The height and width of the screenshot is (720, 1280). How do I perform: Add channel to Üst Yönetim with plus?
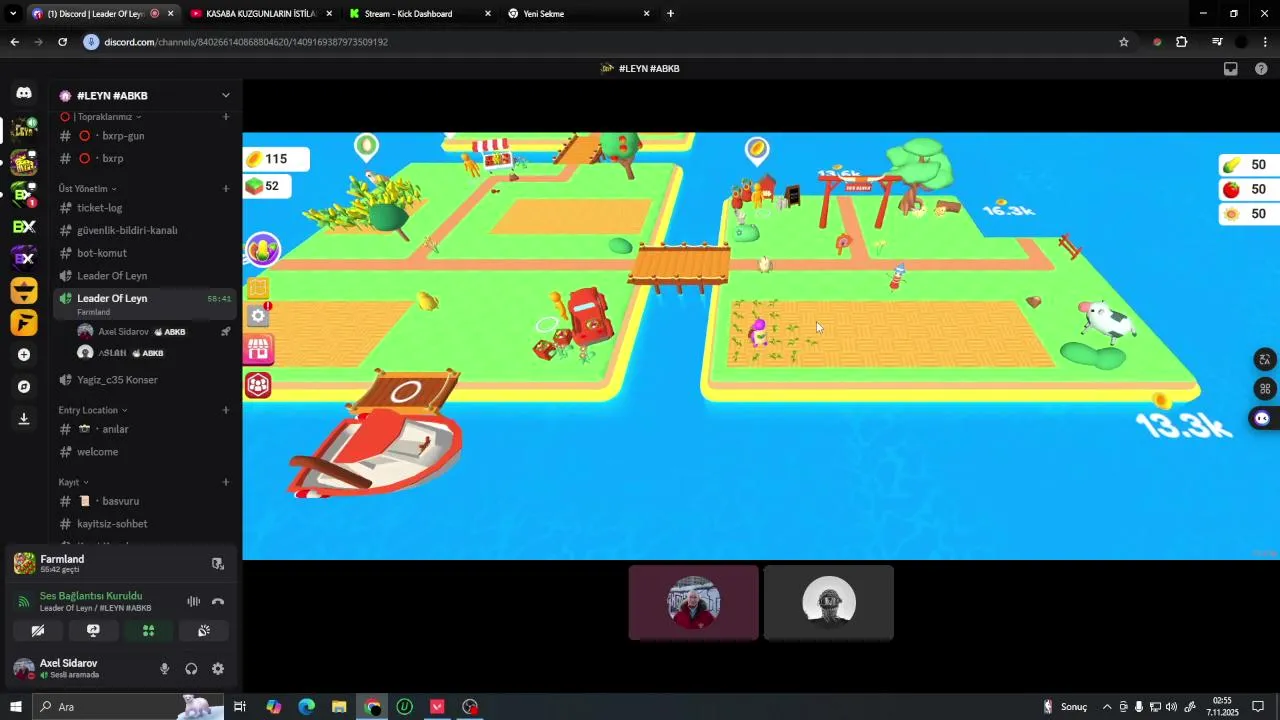point(226,188)
